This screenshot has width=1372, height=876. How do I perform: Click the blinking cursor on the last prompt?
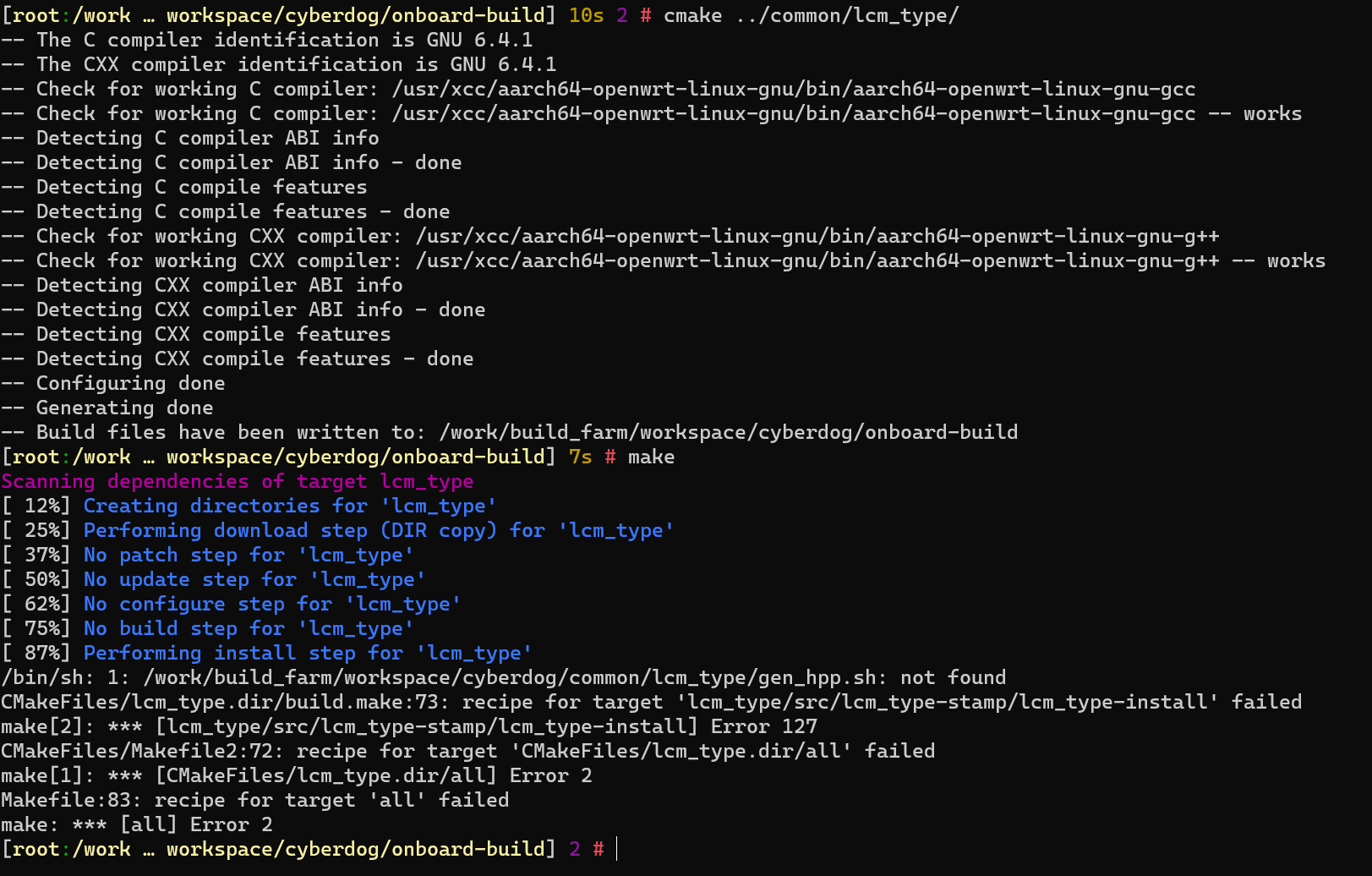point(615,849)
